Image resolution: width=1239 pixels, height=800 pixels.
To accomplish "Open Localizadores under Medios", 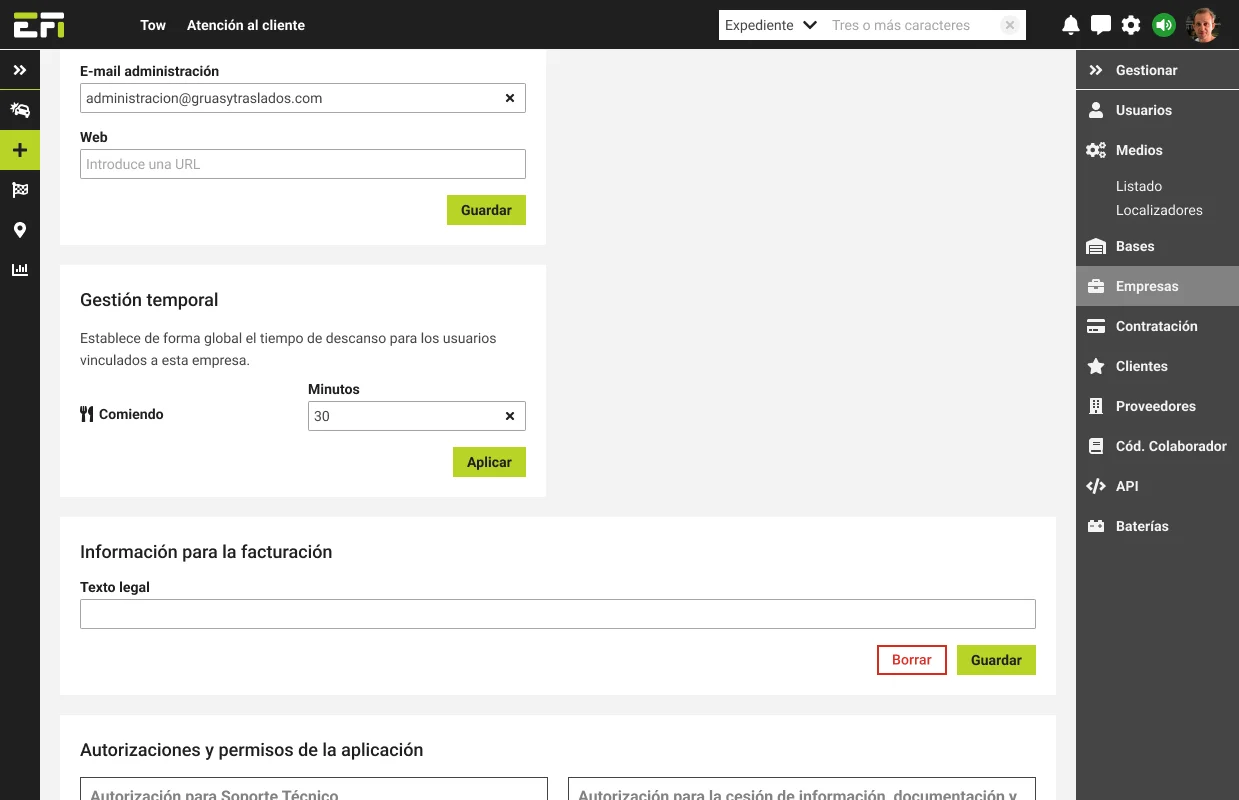I will (x=1159, y=210).
